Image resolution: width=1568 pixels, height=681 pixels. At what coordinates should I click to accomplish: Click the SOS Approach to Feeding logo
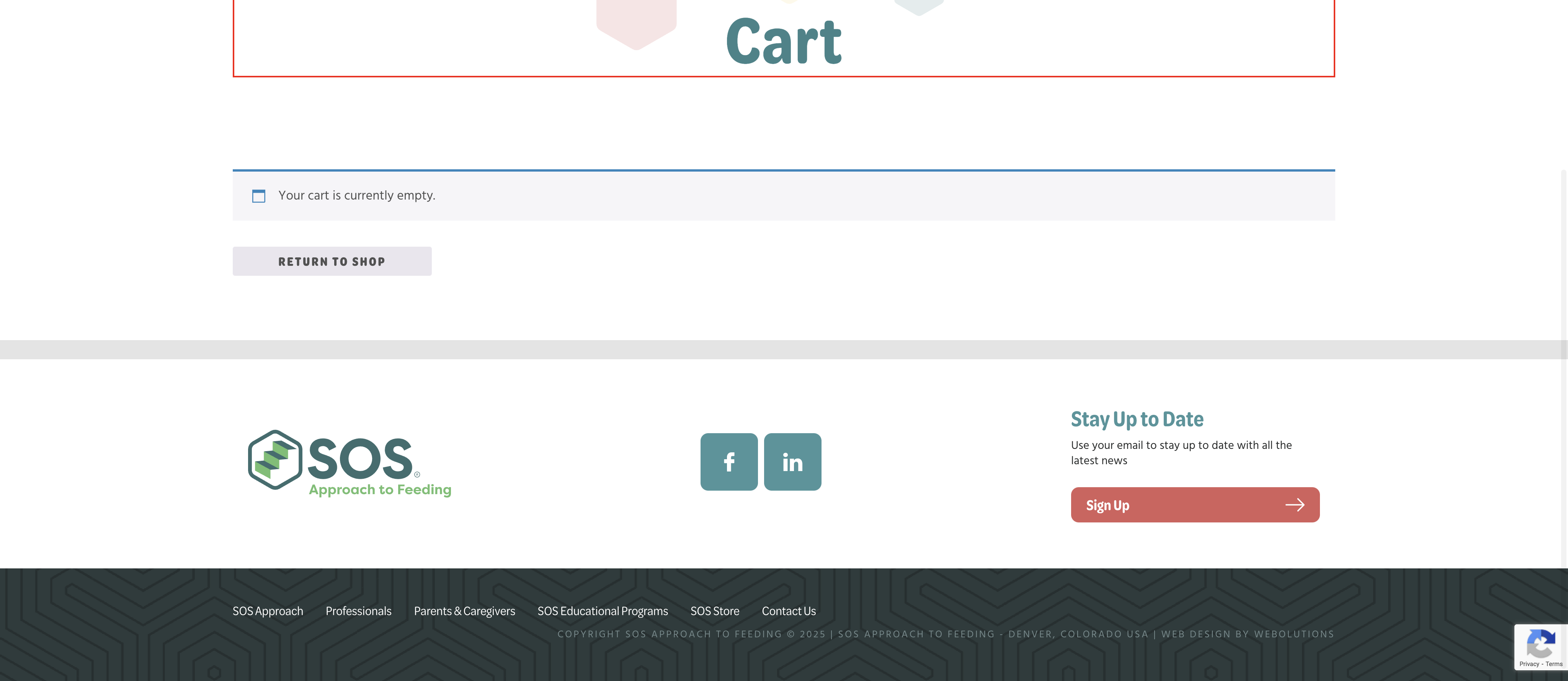click(x=350, y=463)
